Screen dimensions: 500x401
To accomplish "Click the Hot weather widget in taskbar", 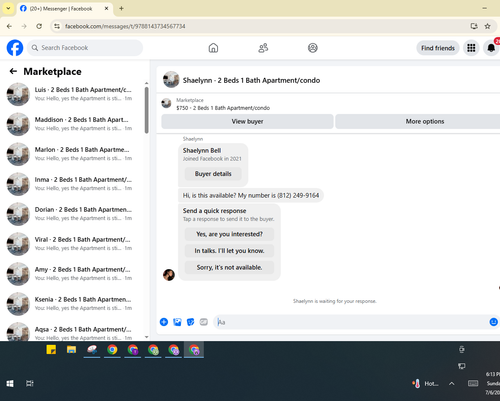I will click(x=425, y=384).
